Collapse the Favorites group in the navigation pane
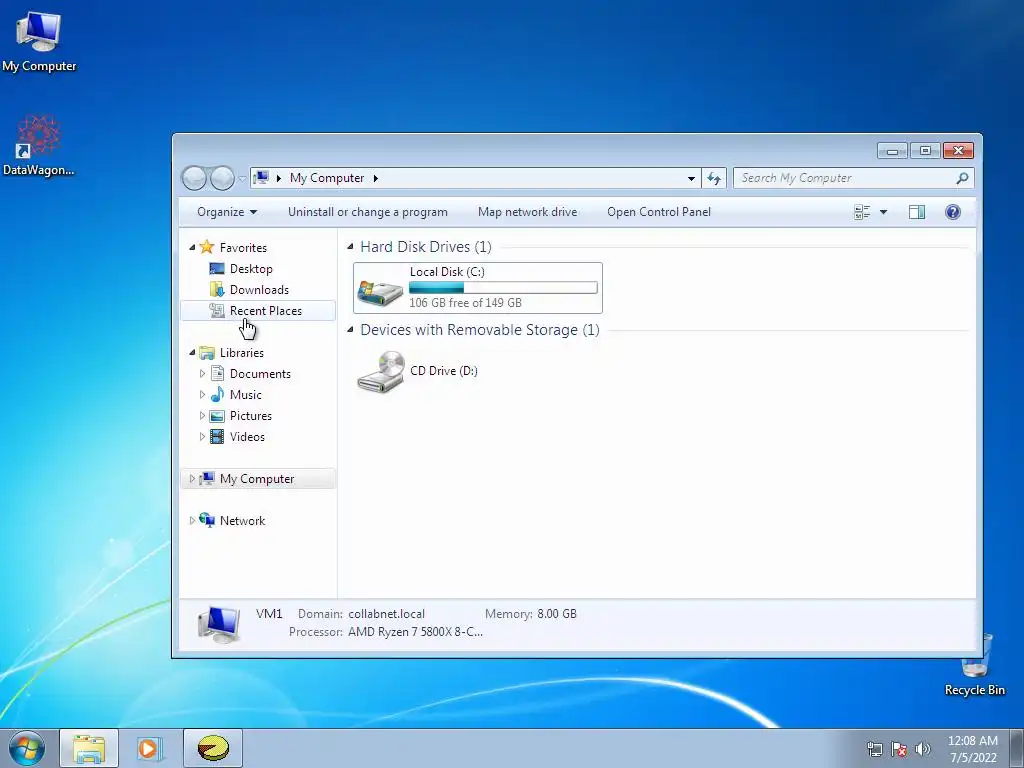 [192, 247]
